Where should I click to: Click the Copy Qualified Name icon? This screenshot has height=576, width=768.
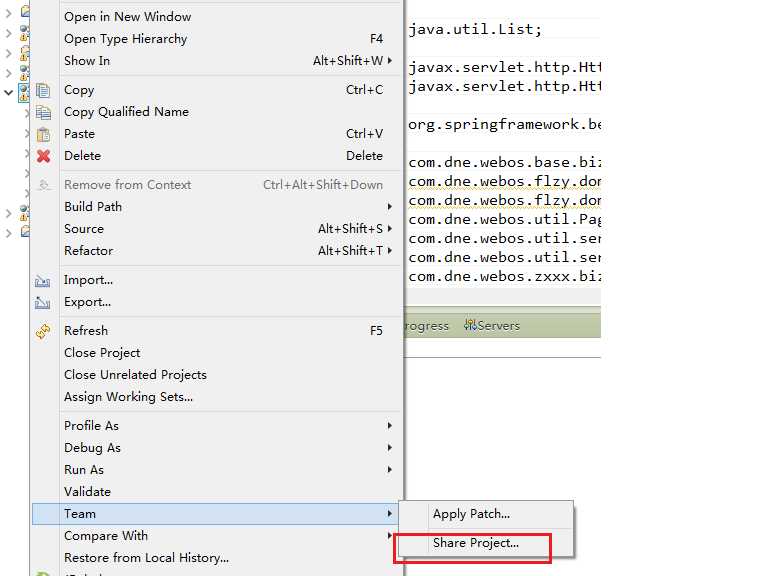point(43,112)
